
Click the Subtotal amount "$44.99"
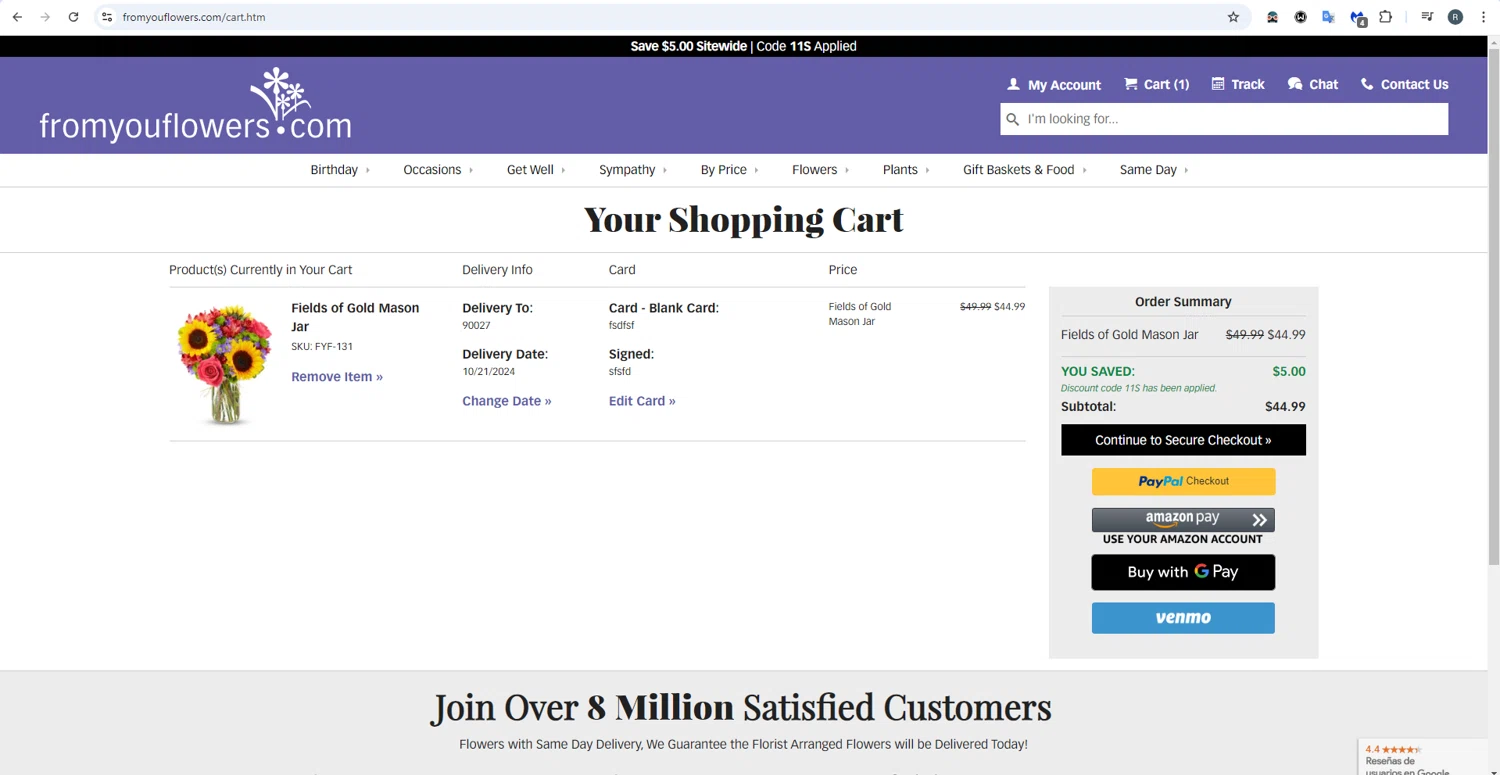(1285, 407)
